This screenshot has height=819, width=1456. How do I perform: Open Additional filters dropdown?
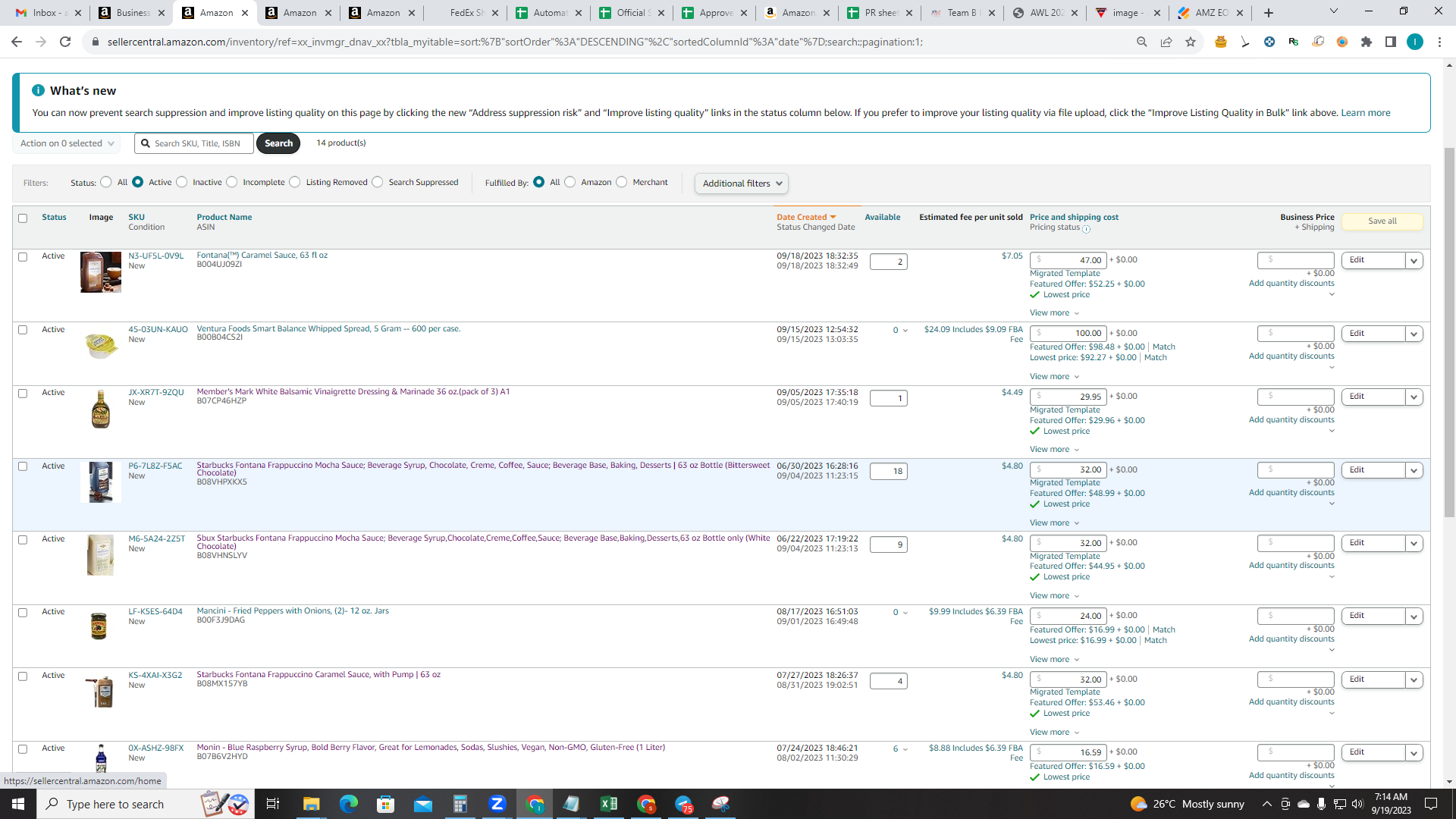pyautogui.click(x=742, y=184)
